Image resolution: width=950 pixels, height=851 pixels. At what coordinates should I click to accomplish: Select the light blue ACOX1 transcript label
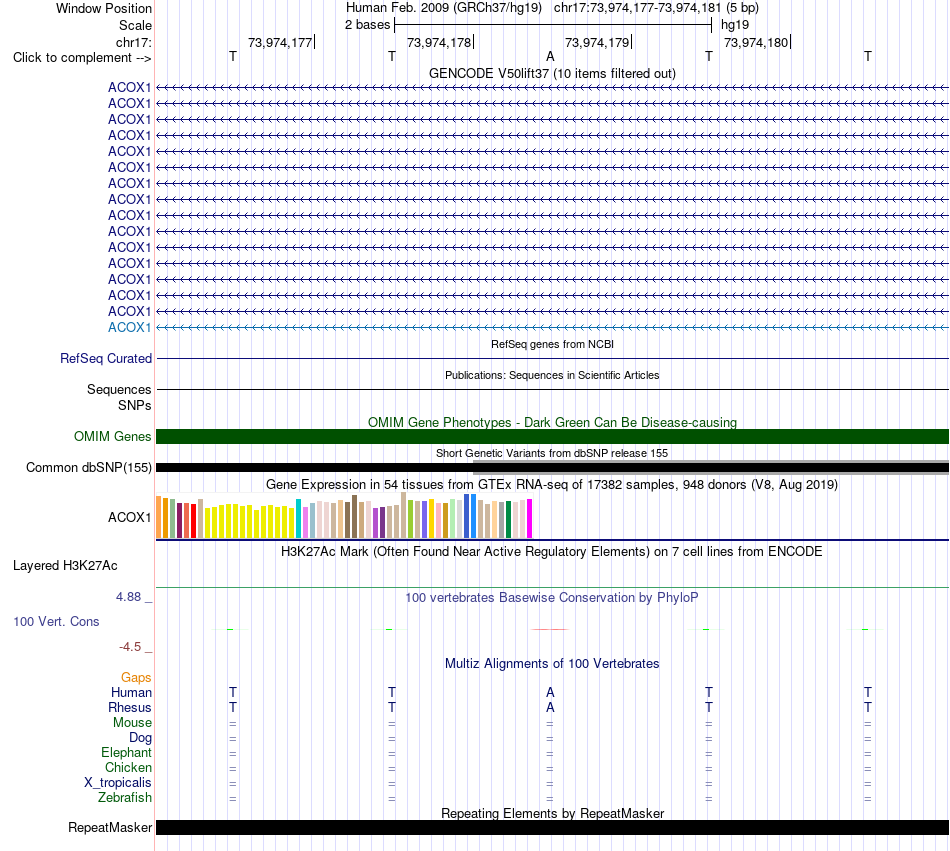129,327
